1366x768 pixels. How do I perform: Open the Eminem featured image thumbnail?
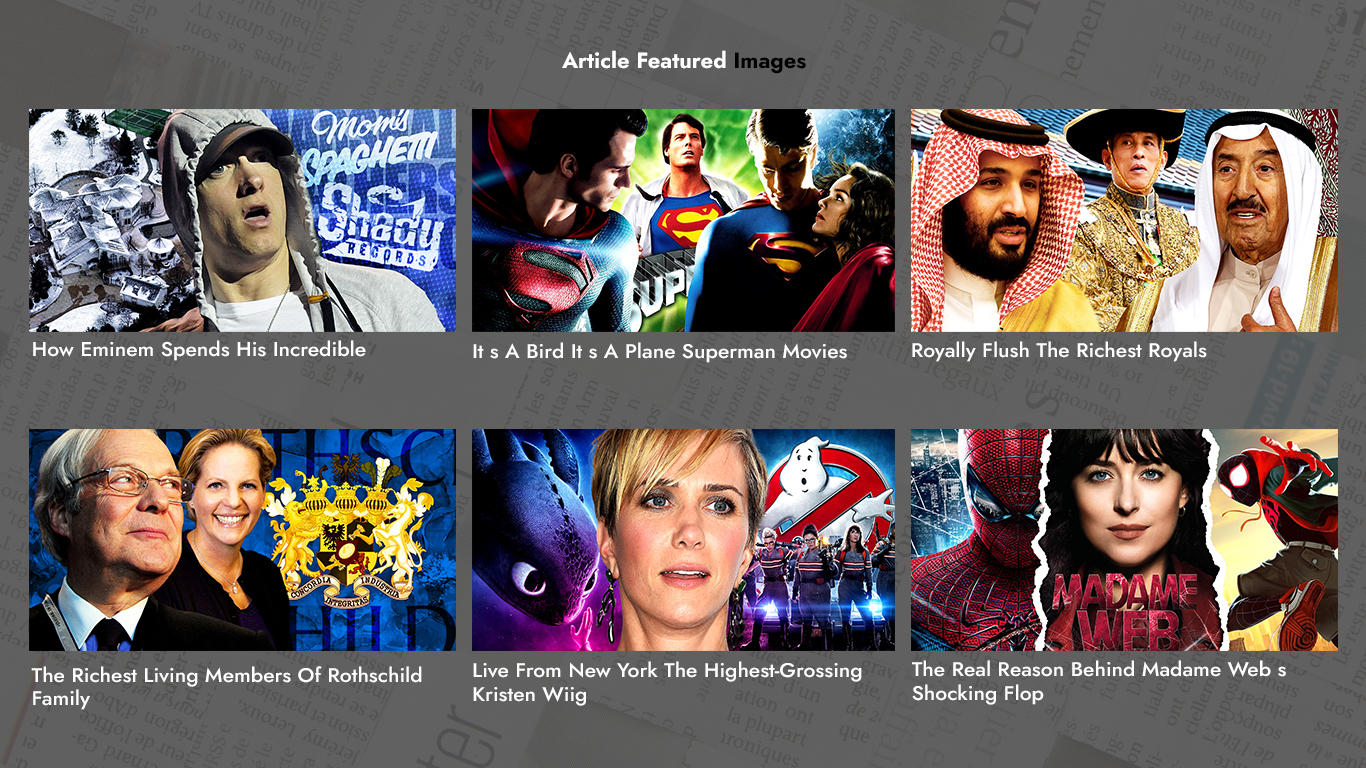(242, 220)
